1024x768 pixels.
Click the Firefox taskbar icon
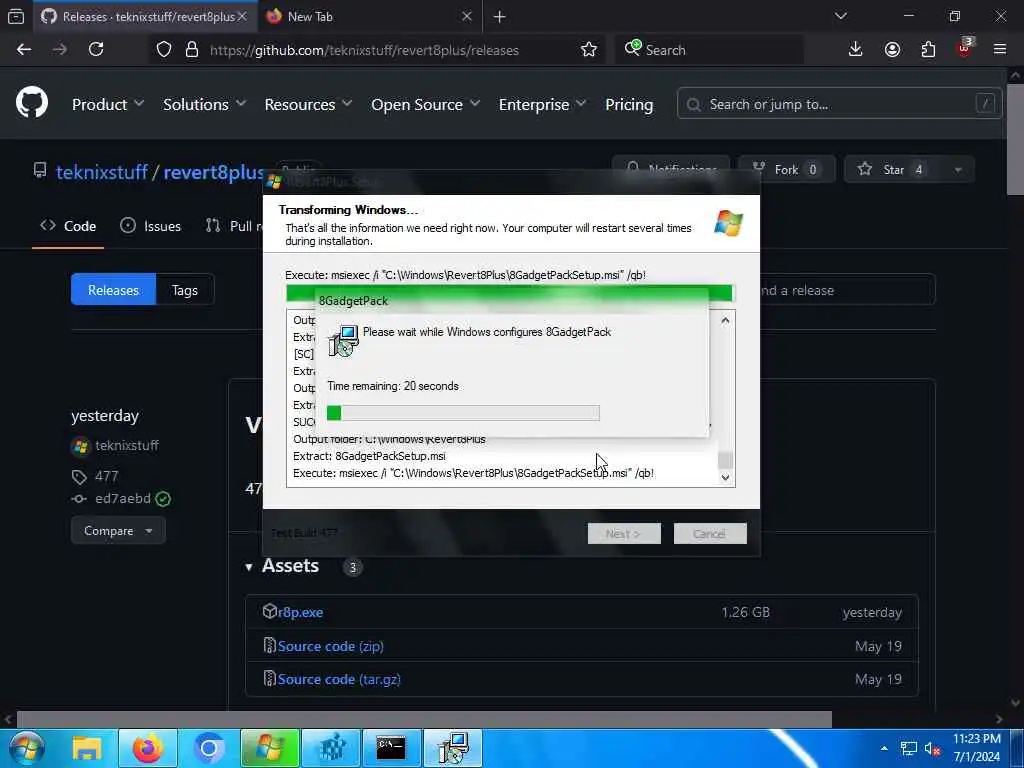[x=148, y=748]
